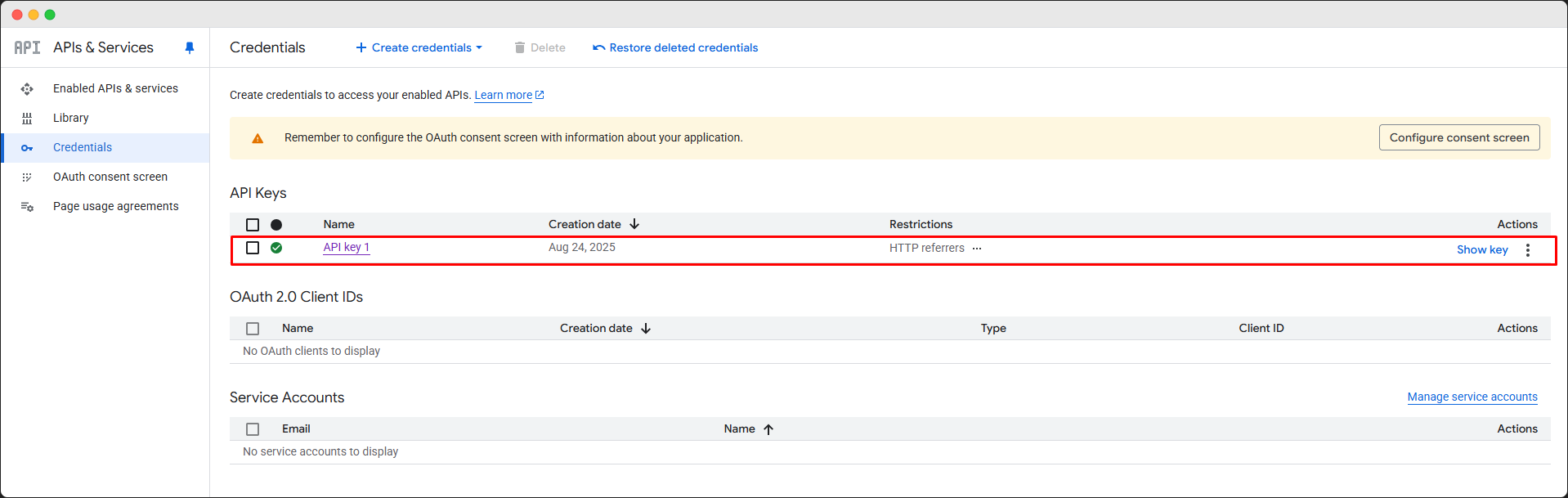Sort Service Accounts by Name arrow
This screenshot has height=498, width=1568.
768,429
